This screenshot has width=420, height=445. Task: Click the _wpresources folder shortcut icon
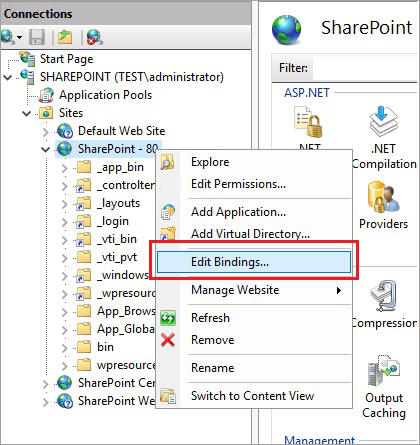[x=83, y=293]
